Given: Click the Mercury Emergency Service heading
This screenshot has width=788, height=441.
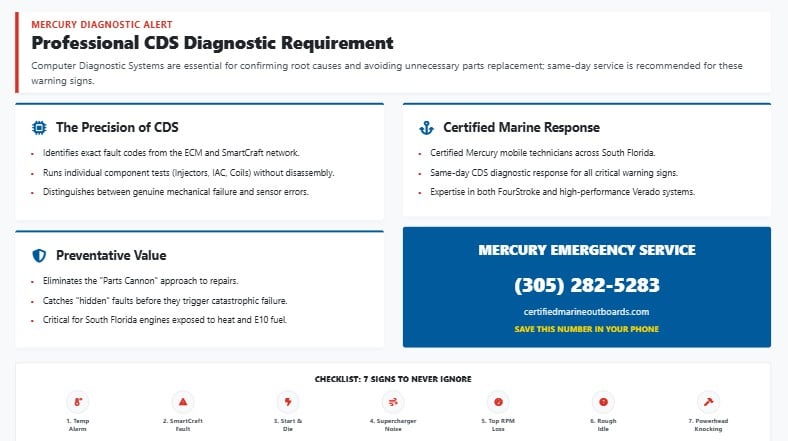Looking at the screenshot, I should tap(586, 250).
